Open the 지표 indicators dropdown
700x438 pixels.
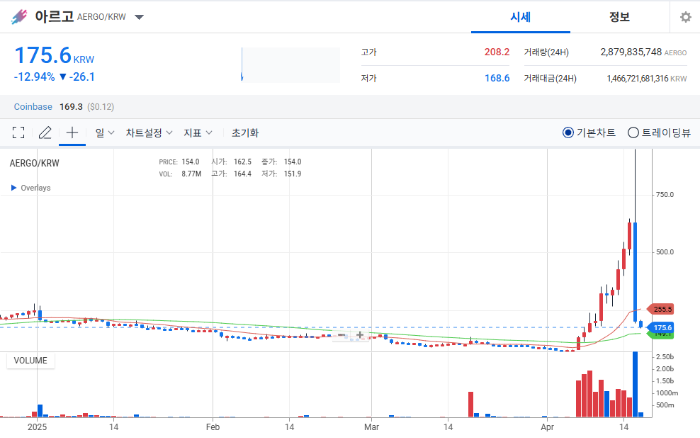point(198,133)
